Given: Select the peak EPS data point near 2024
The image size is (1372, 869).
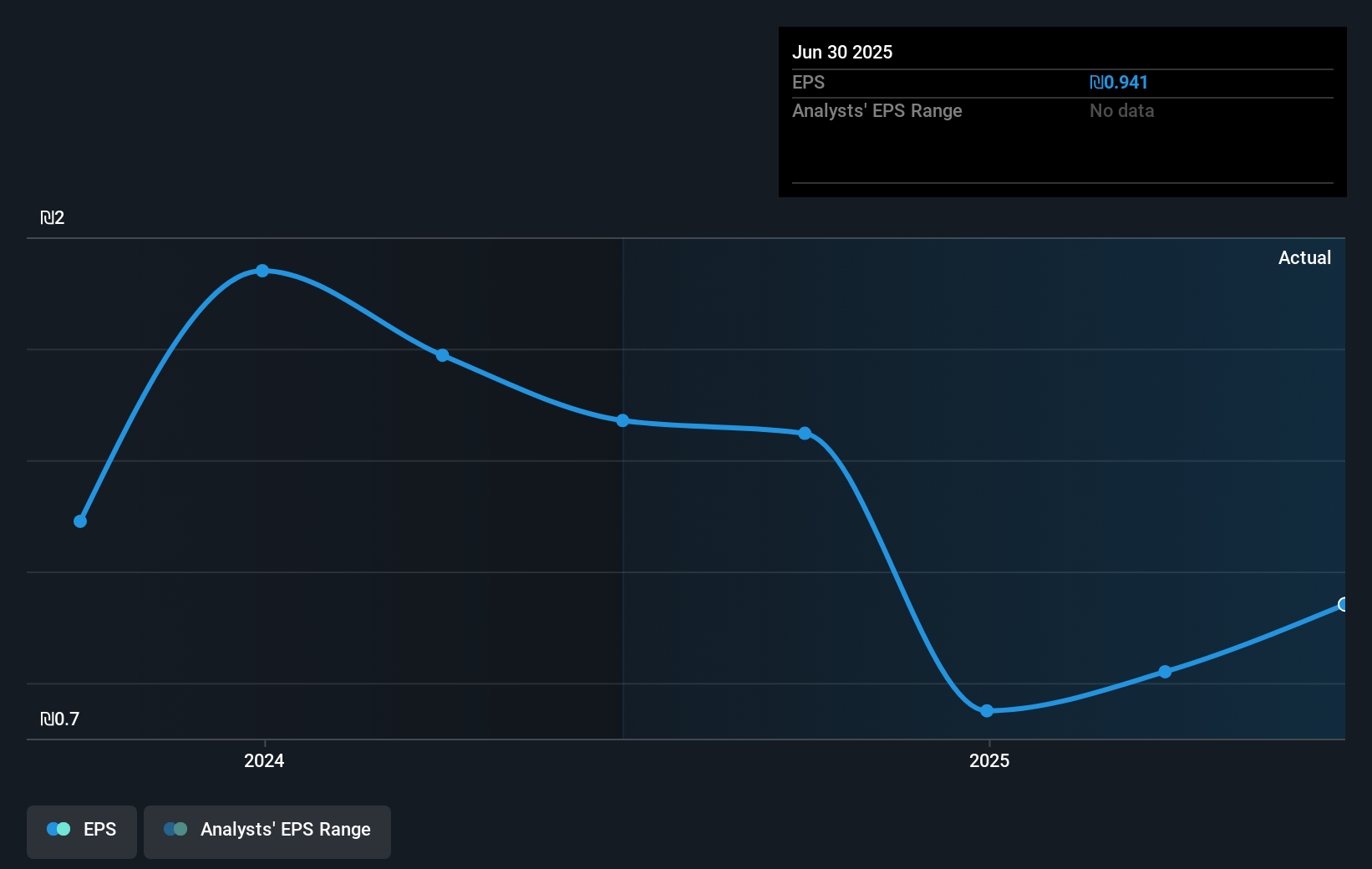Looking at the screenshot, I should [x=263, y=270].
